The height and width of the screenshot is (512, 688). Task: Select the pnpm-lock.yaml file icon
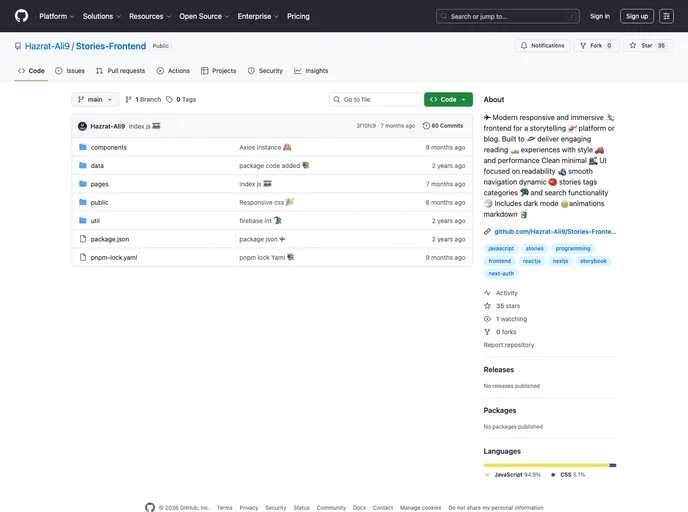coord(82,258)
